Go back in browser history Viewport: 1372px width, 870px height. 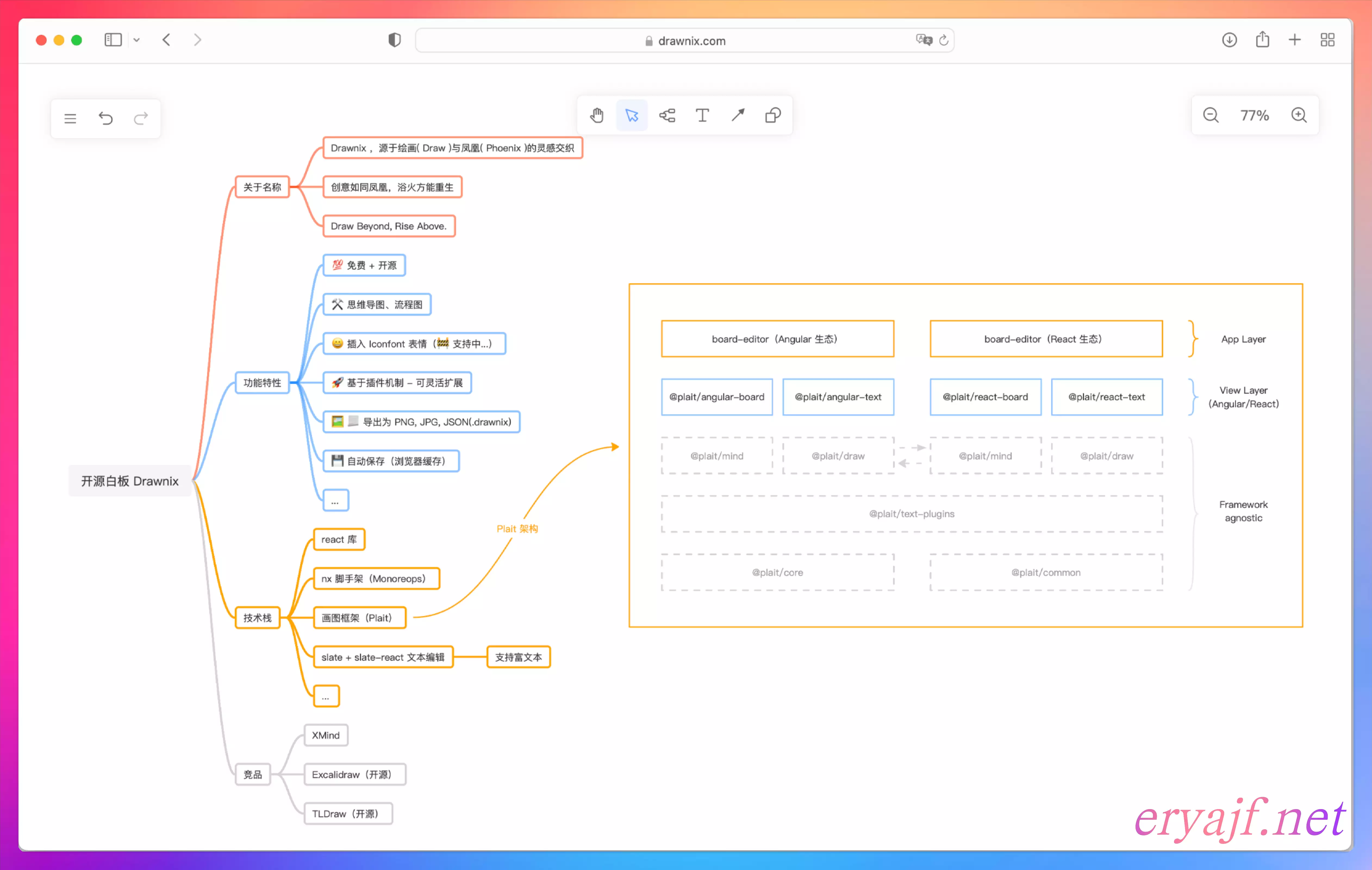pyautogui.click(x=166, y=40)
